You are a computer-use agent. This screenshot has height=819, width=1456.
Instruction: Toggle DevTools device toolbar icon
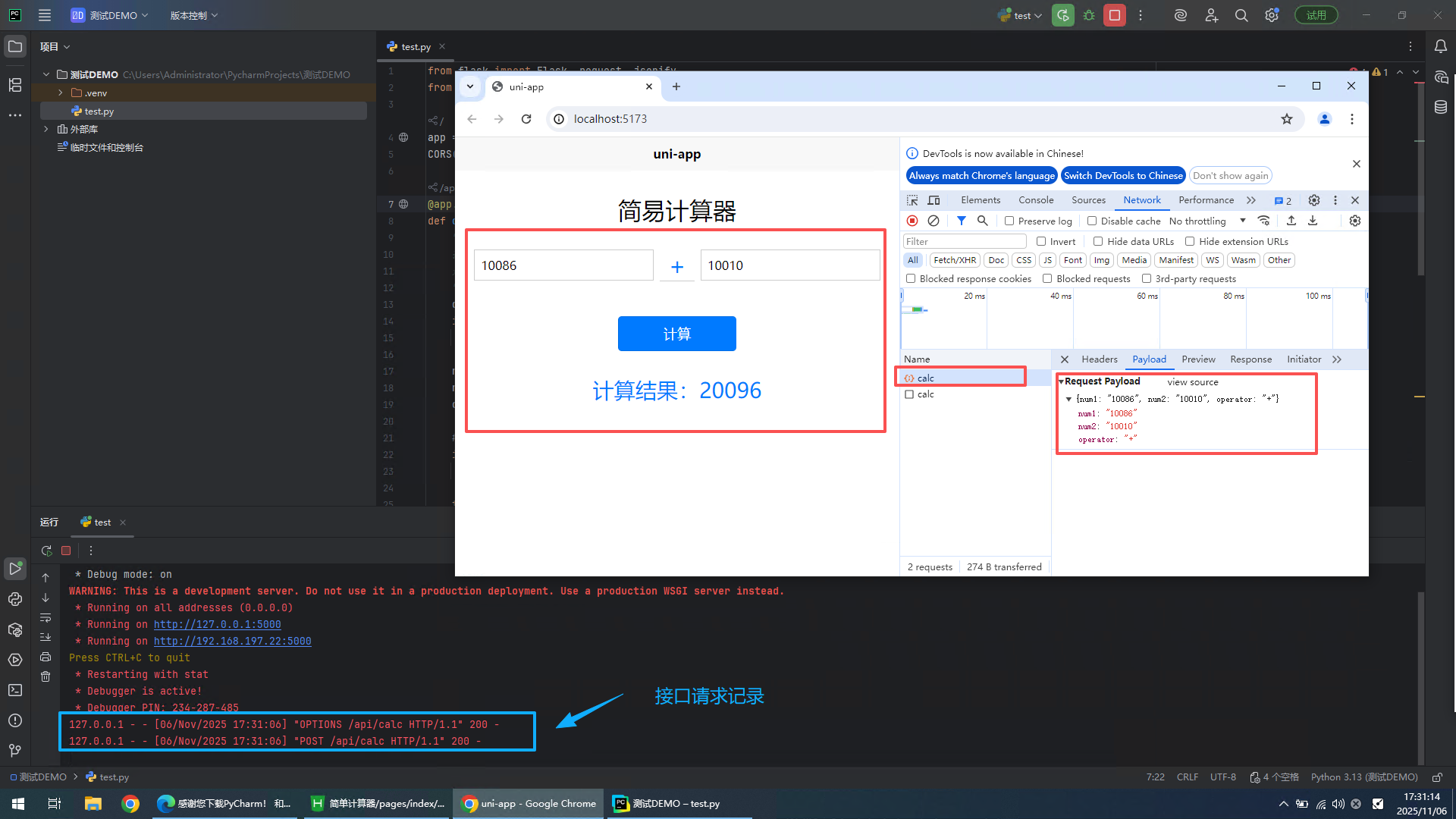point(934,200)
